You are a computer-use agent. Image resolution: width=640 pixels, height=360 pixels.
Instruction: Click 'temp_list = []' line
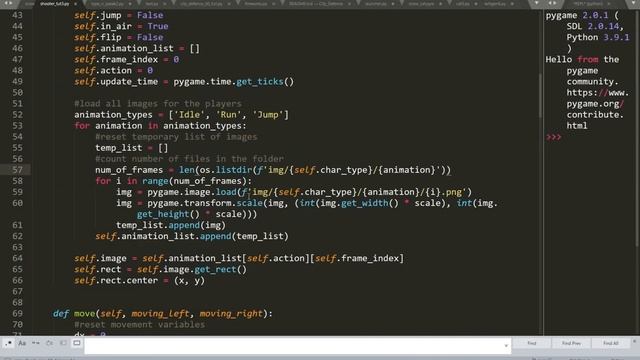point(131,148)
